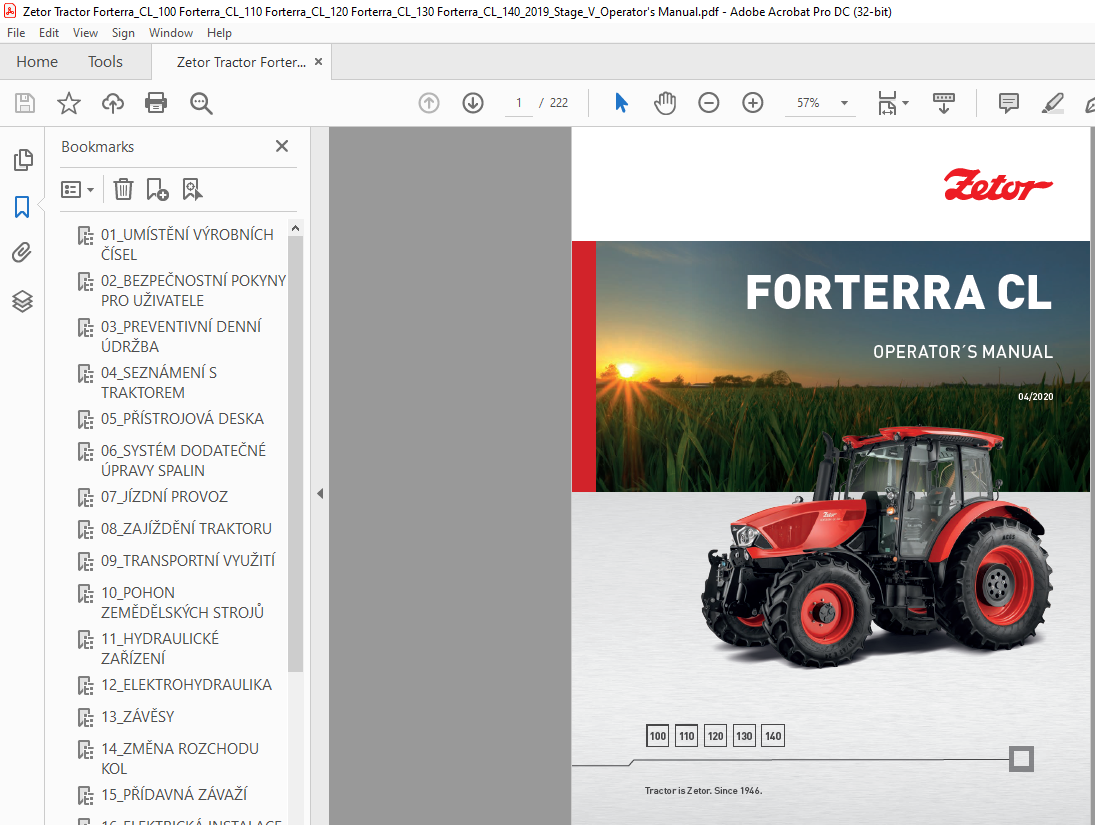Open the Sign menu
This screenshot has height=825, width=1095.
click(123, 33)
